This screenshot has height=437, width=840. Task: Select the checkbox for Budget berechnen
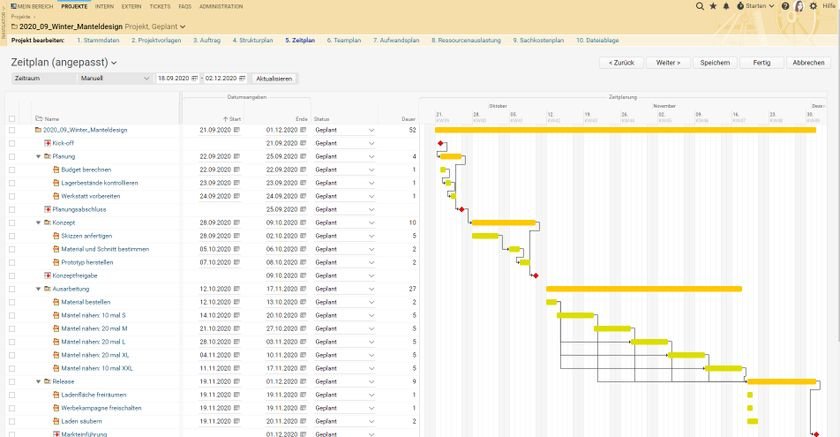(x=12, y=170)
